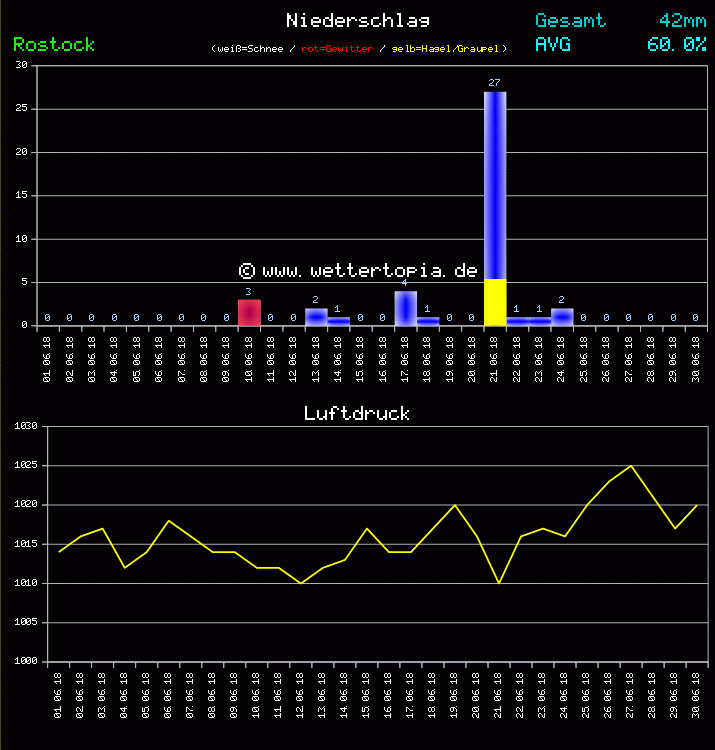Image resolution: width=715 pixels, height=750 pixels.
Task: Click the yellow hail segment of the 21.06.18 bar
Action: [x=495, y=302]
